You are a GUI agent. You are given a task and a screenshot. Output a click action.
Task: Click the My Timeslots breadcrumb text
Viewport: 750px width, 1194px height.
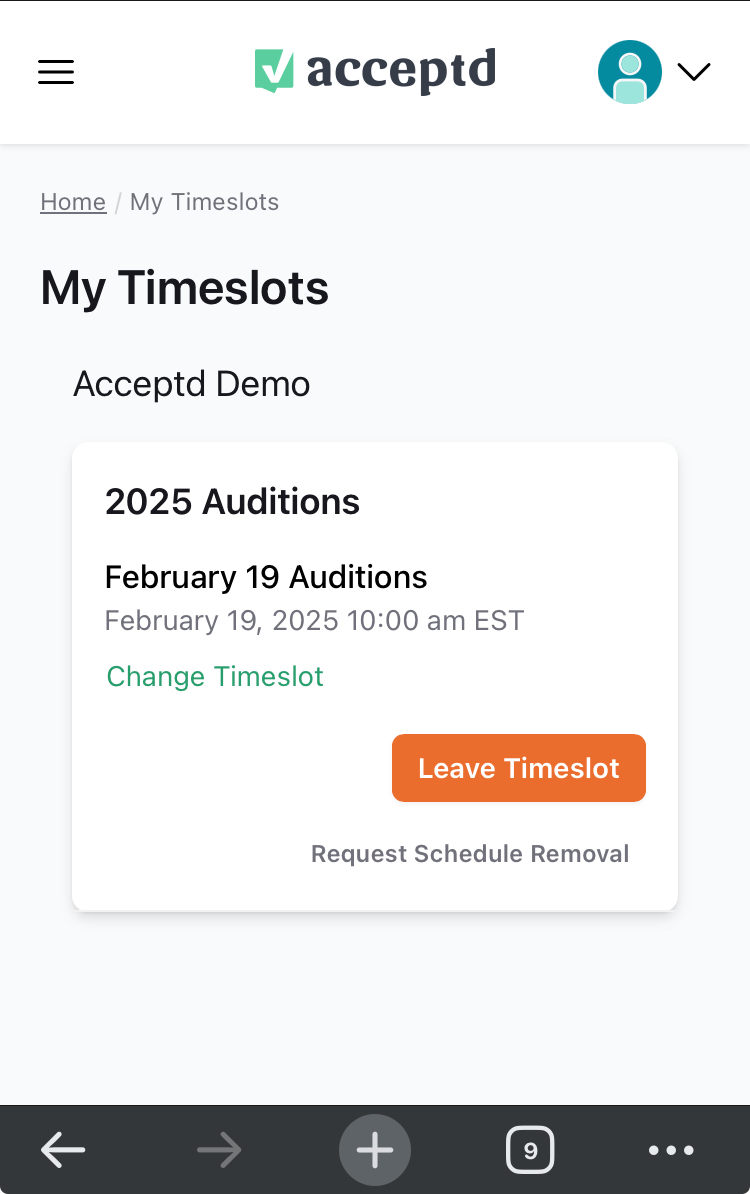204,202
